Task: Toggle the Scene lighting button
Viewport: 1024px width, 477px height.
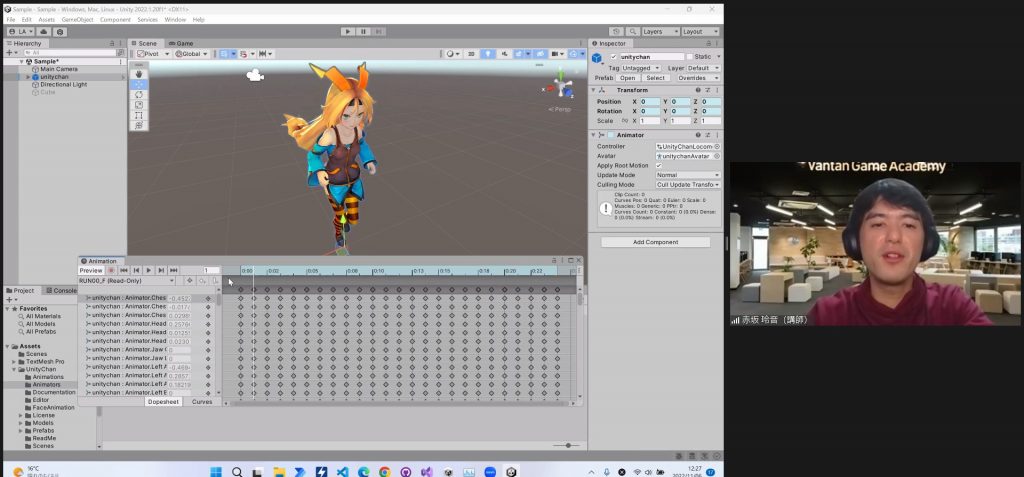Action: (488, 54)
